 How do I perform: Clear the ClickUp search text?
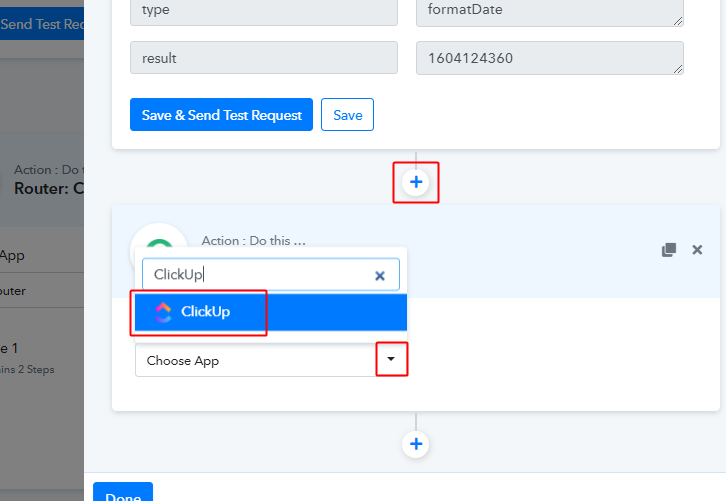380,276
